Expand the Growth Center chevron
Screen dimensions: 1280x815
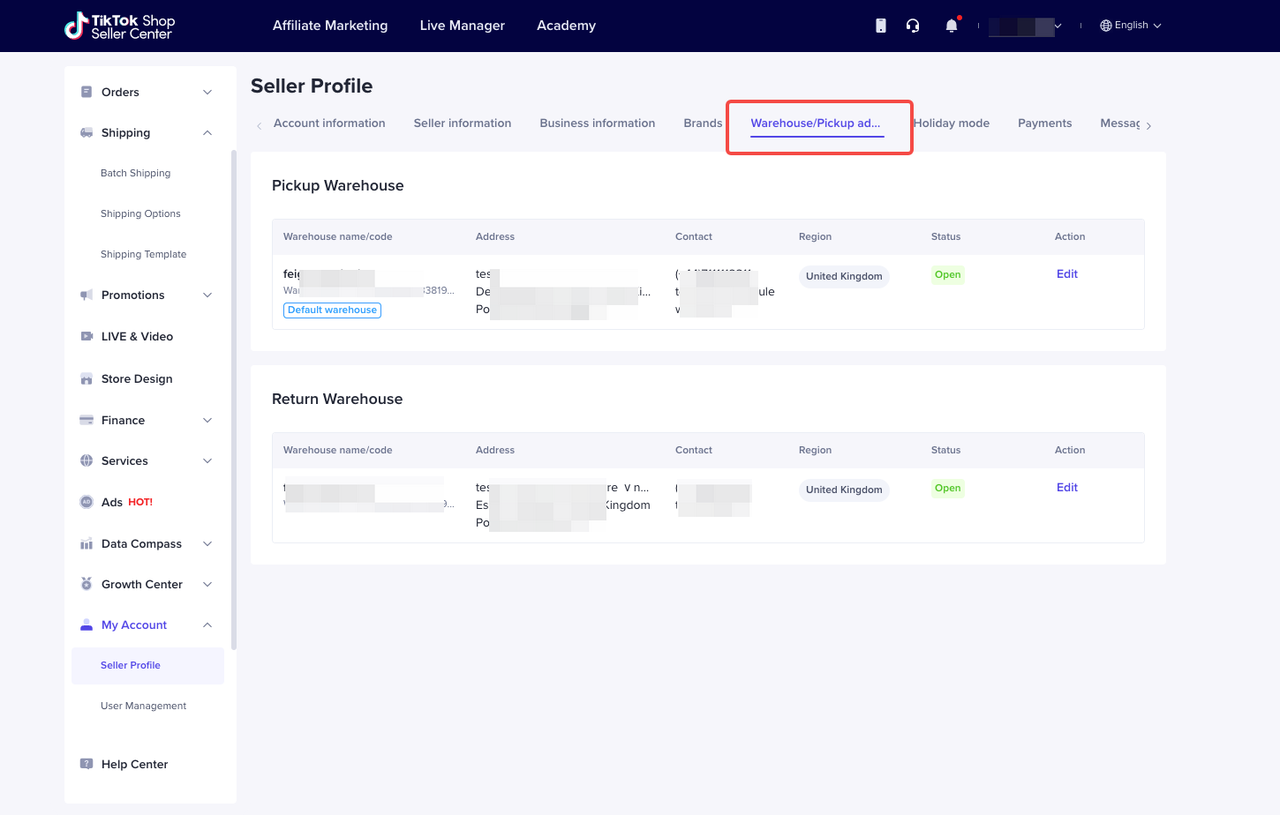coord(207,584)
